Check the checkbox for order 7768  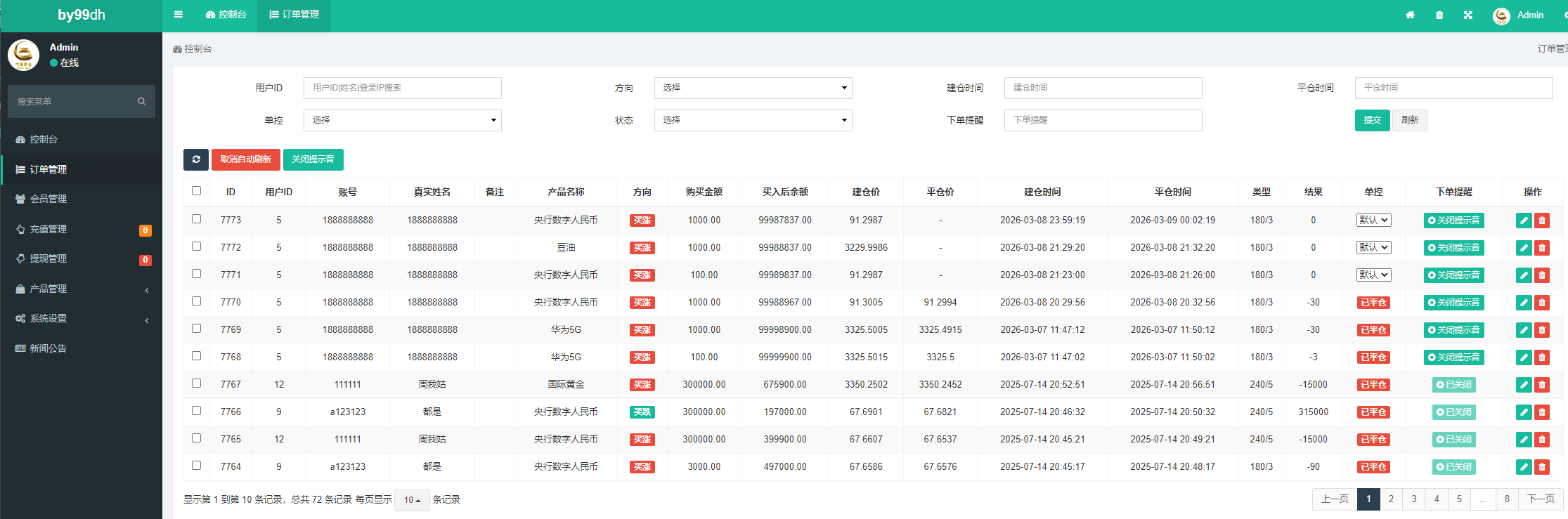click(x=196, y=355)
